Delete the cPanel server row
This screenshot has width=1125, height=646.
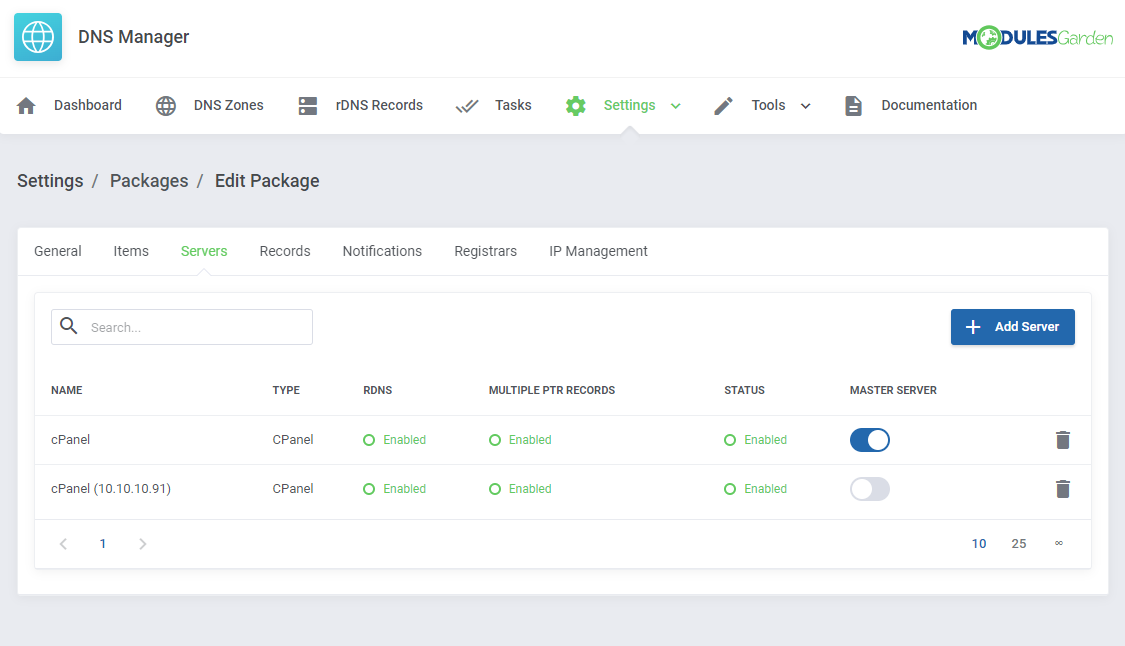pos(1063,440)
